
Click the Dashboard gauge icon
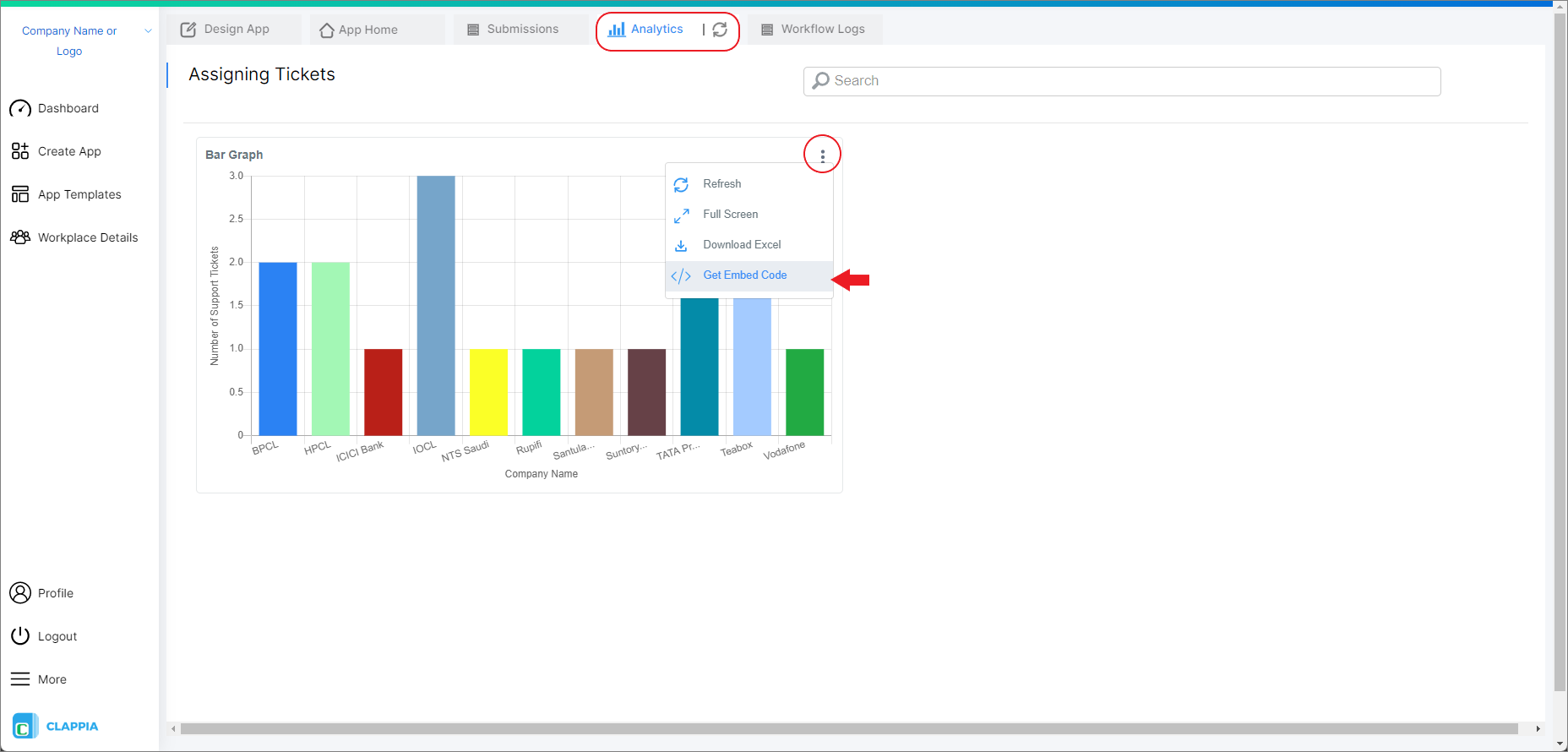click(20, 109)
